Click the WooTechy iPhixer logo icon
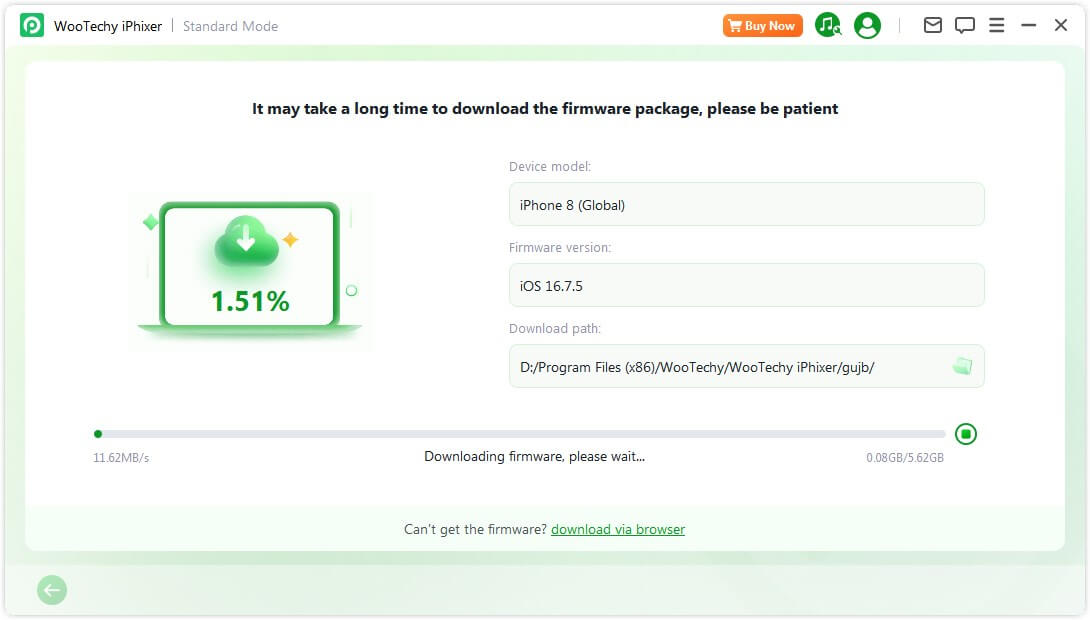1090x620 pixels. pyautogui.click(x=31, y=26)
